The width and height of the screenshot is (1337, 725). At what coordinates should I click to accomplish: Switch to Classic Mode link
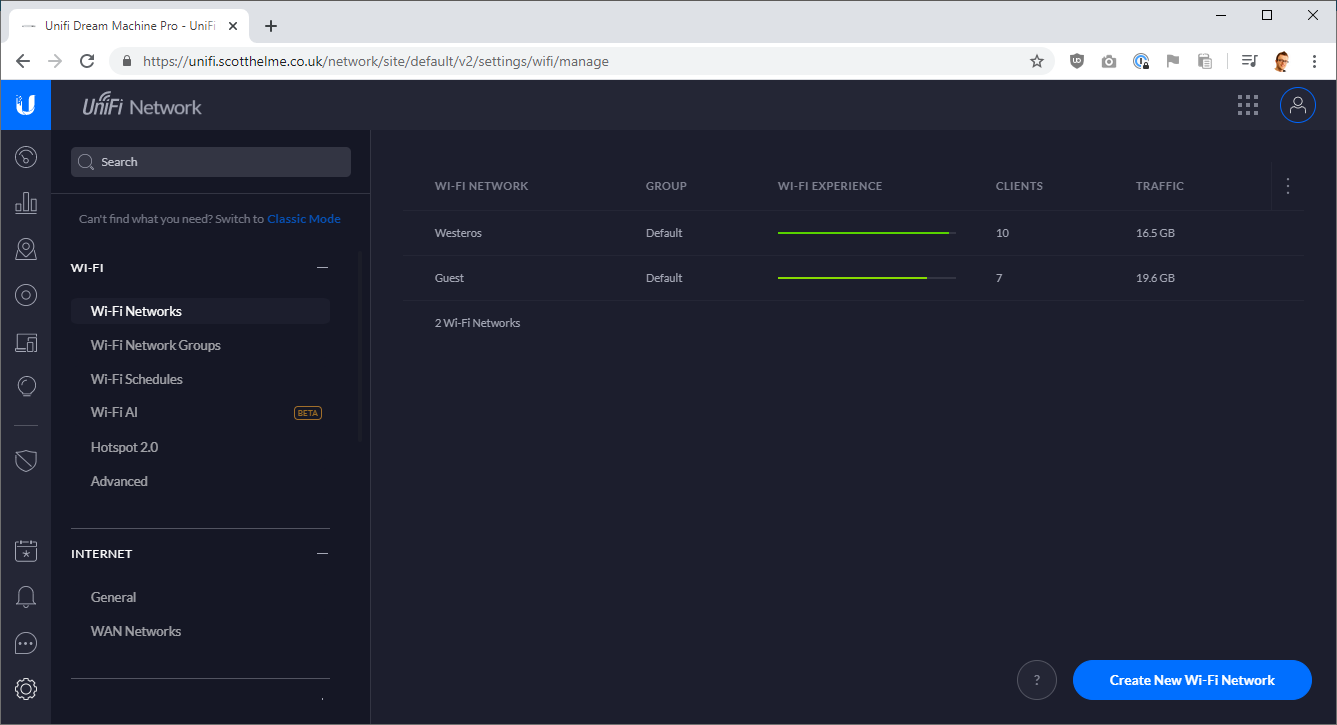pos(303,219)
